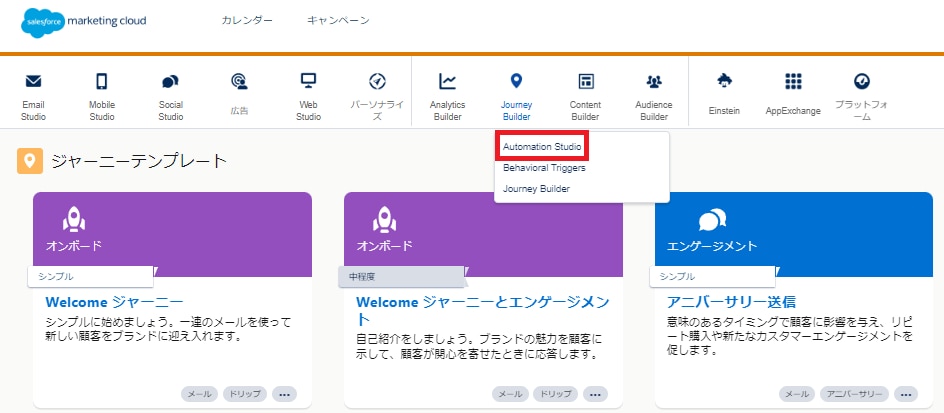Image resolution: width=944 pixels, height=413 pixels.
Task: Click the ジャーニーテンプレート heading text
Action: coord(139,161)
